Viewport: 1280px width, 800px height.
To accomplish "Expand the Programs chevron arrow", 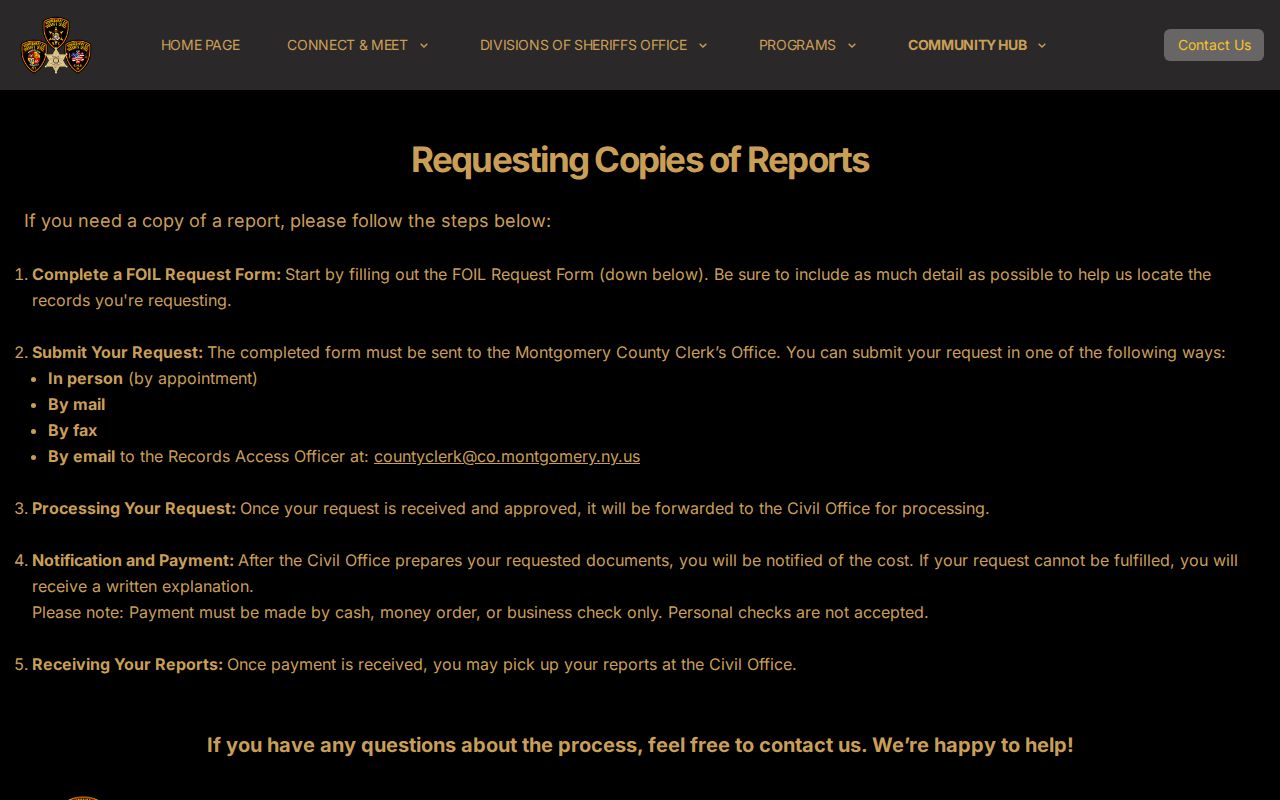I will (x=851, y=45).
